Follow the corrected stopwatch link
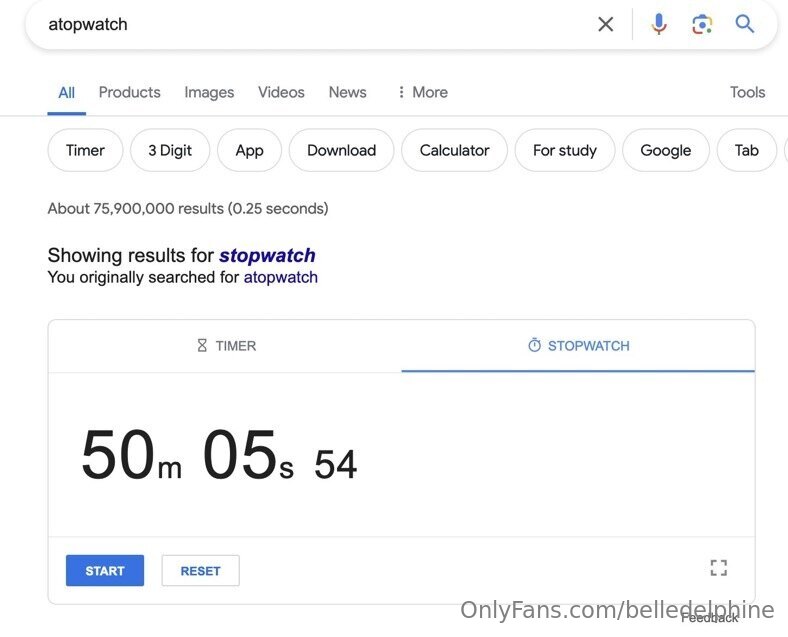 click(267, 255)
